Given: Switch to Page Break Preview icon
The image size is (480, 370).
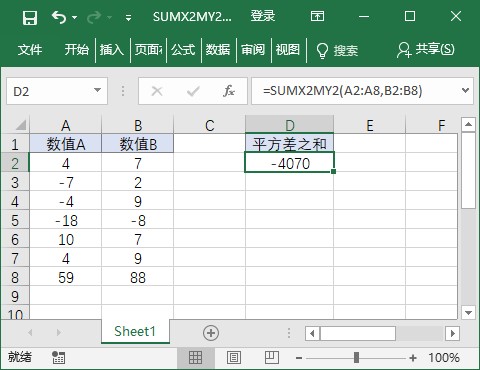Looking at the screenshot, I should click(272, 358).
